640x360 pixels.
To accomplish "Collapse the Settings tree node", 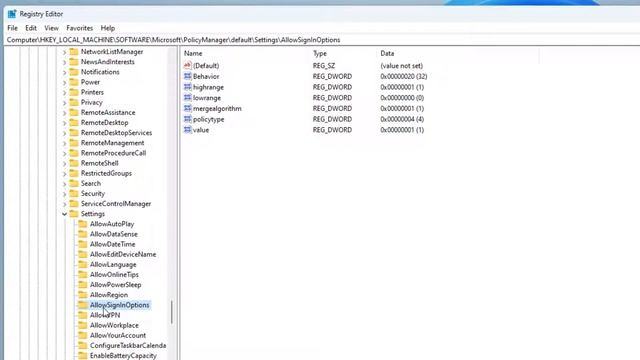I will (x=64, y=214).
